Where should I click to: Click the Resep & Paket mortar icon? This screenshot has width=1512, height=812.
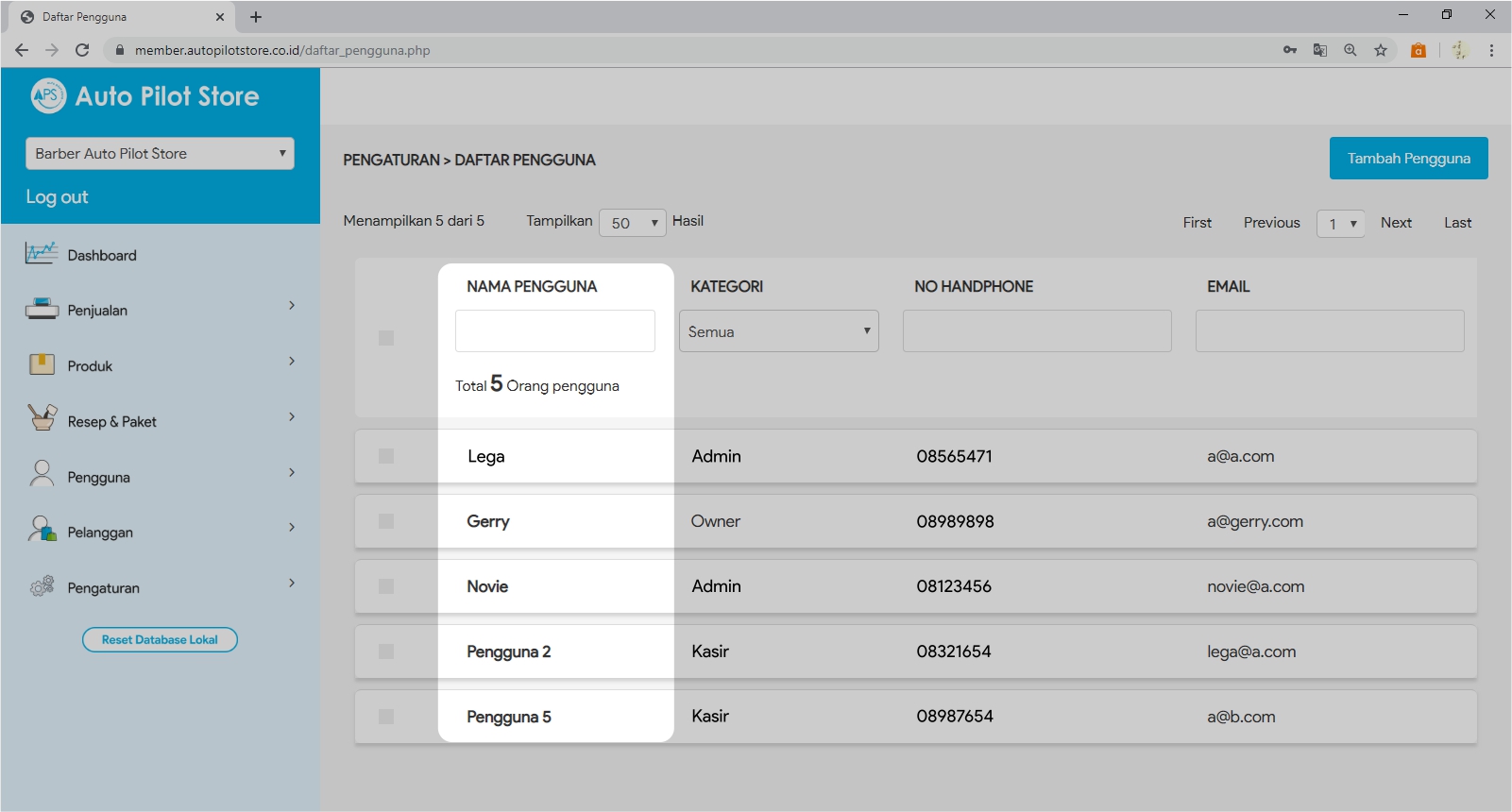[x=42, y=418]
